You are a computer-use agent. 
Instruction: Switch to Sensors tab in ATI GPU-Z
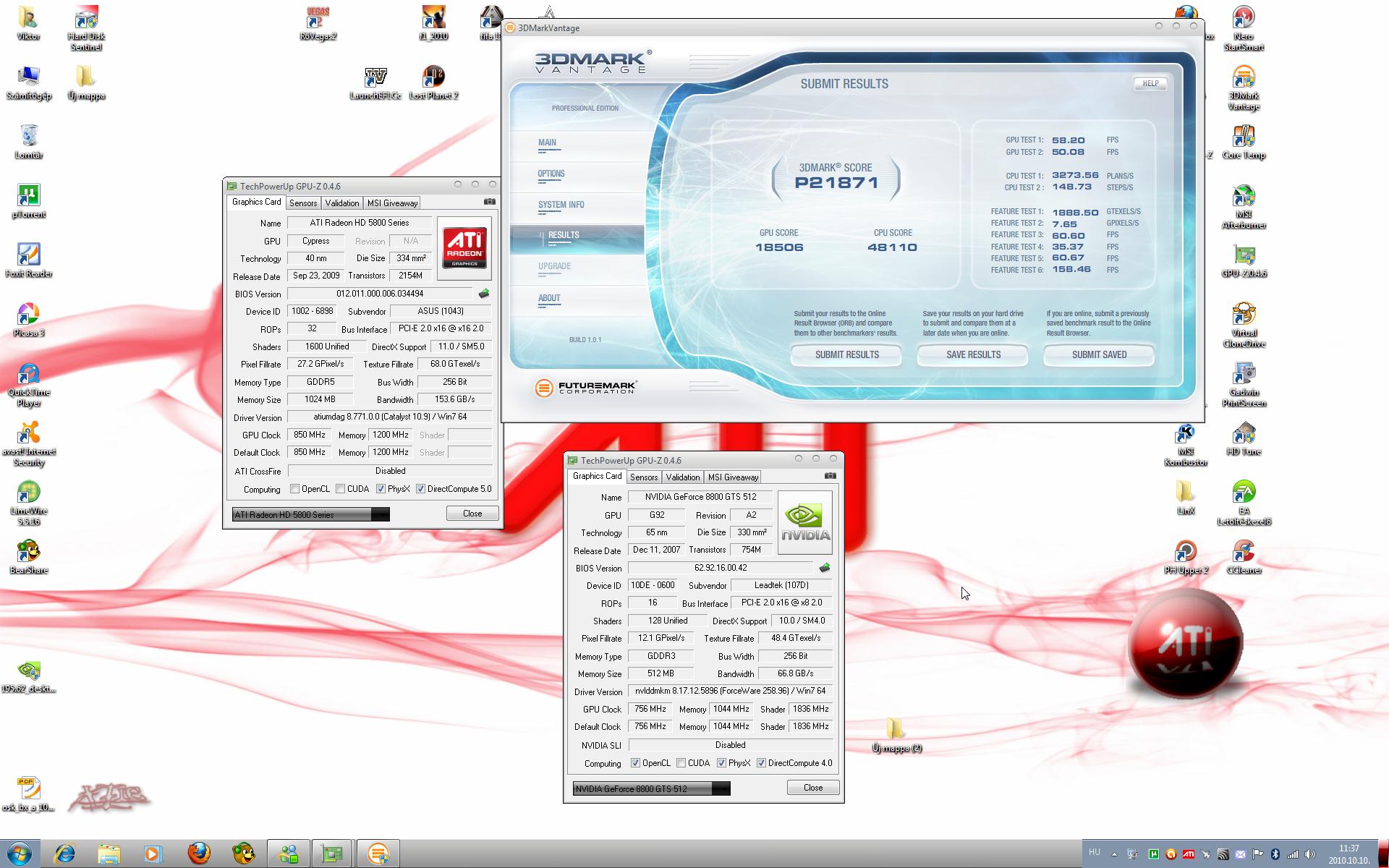tap(303, 203)
